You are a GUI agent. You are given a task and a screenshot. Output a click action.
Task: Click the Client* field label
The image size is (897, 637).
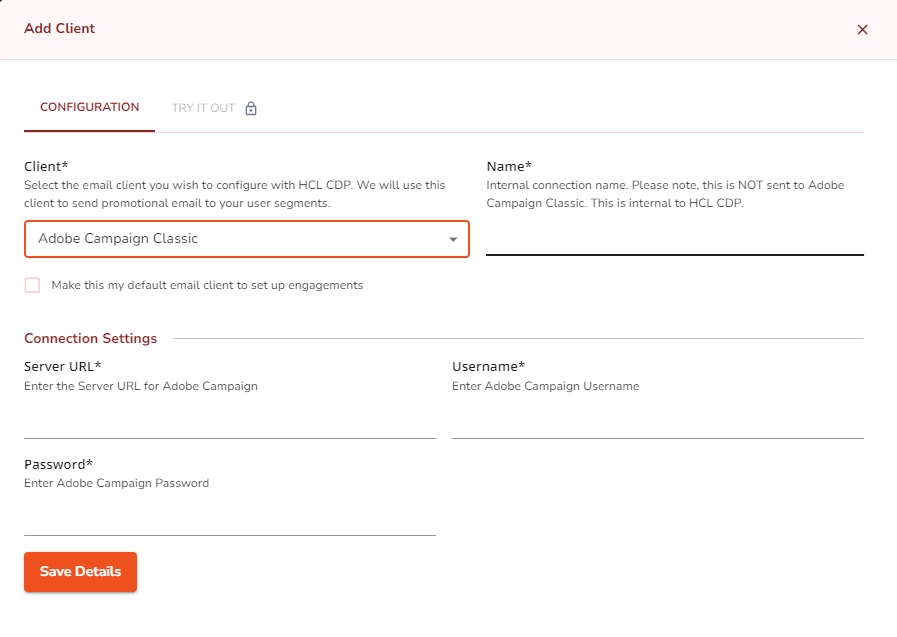(45, 166)
